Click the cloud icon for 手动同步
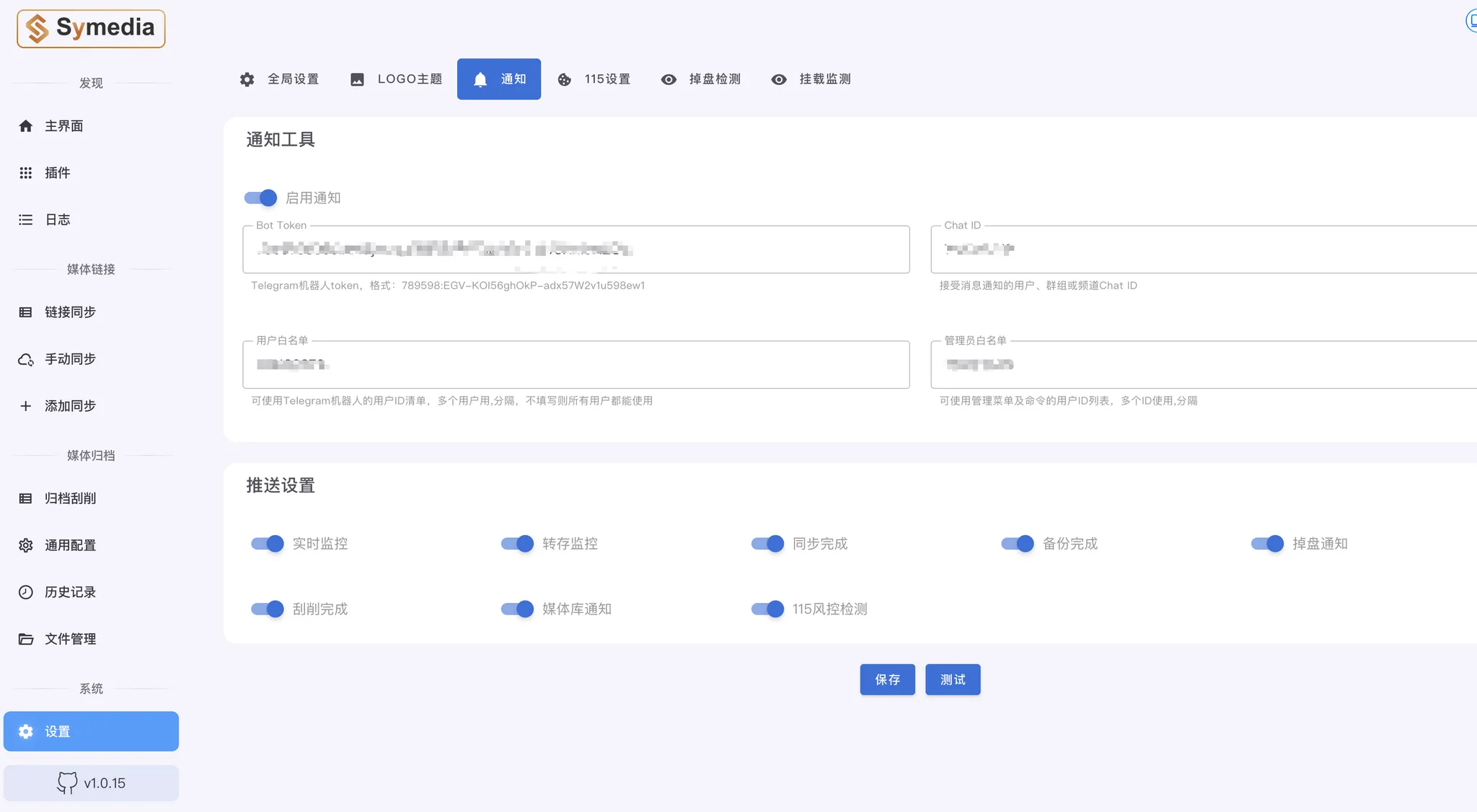1477x812 pixels. click(x=26, y=359)
